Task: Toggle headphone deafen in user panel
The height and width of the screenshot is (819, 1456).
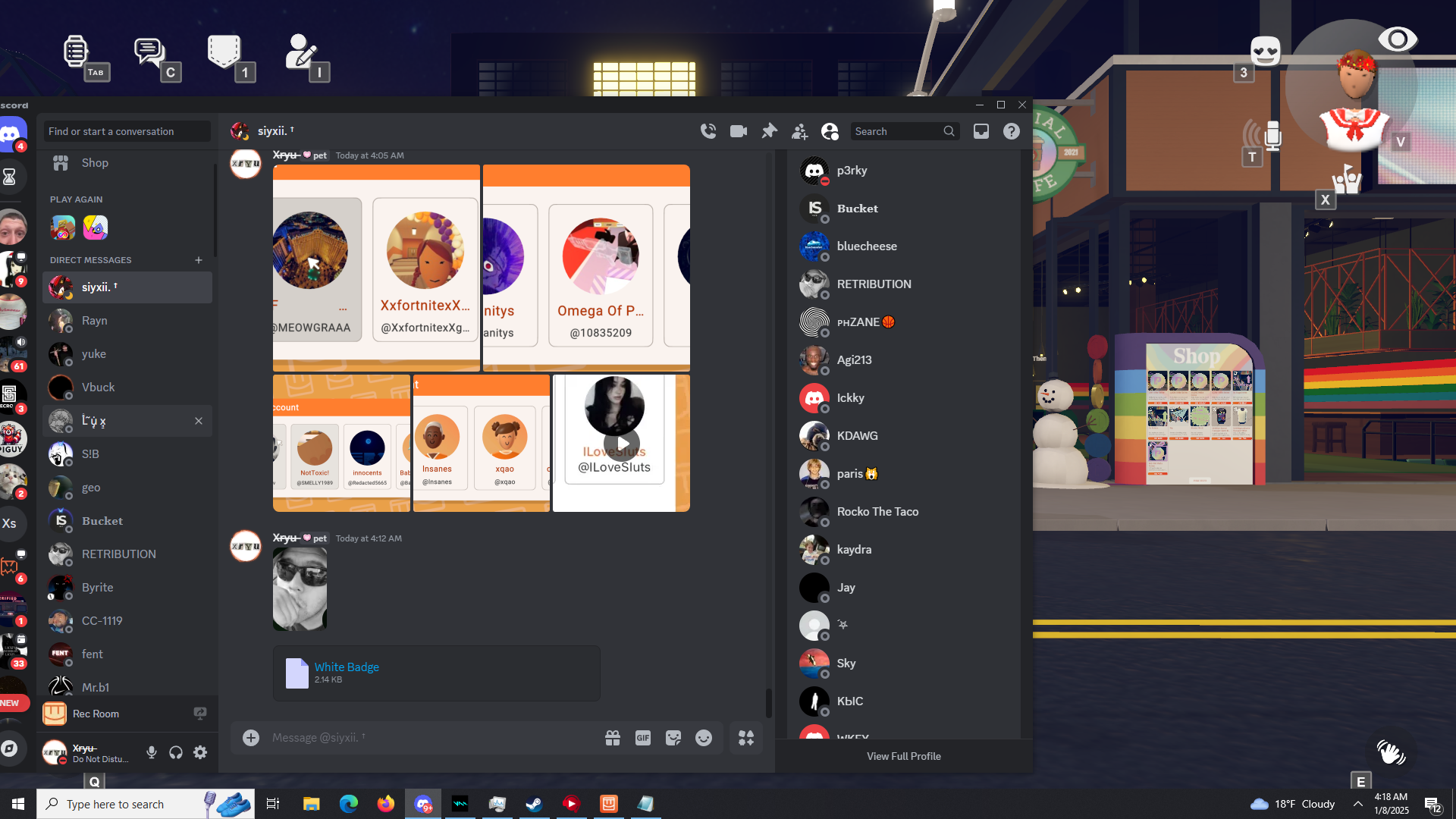Action: tap(176, 752)
